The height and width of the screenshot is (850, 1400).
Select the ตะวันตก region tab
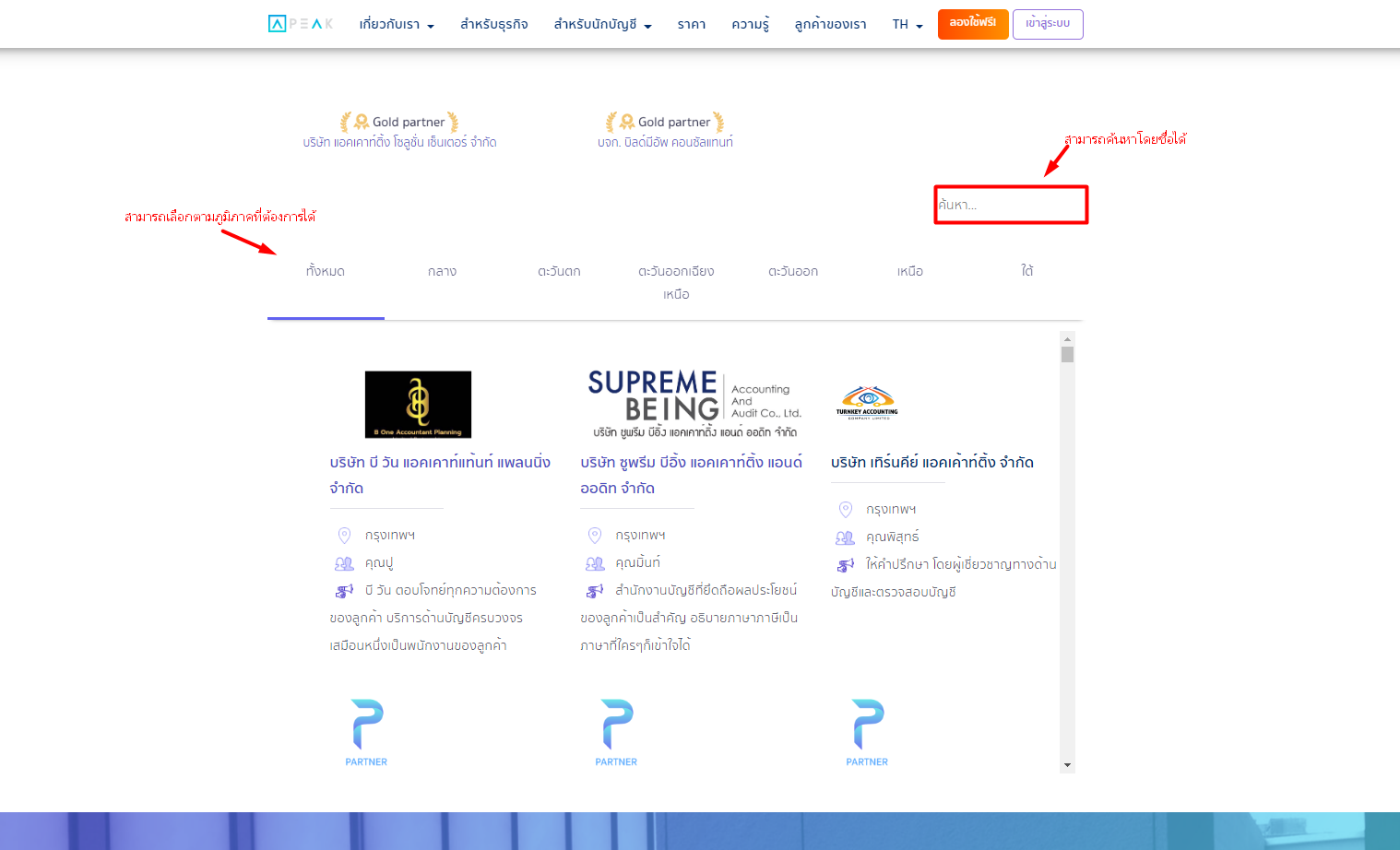coord(560,272)
